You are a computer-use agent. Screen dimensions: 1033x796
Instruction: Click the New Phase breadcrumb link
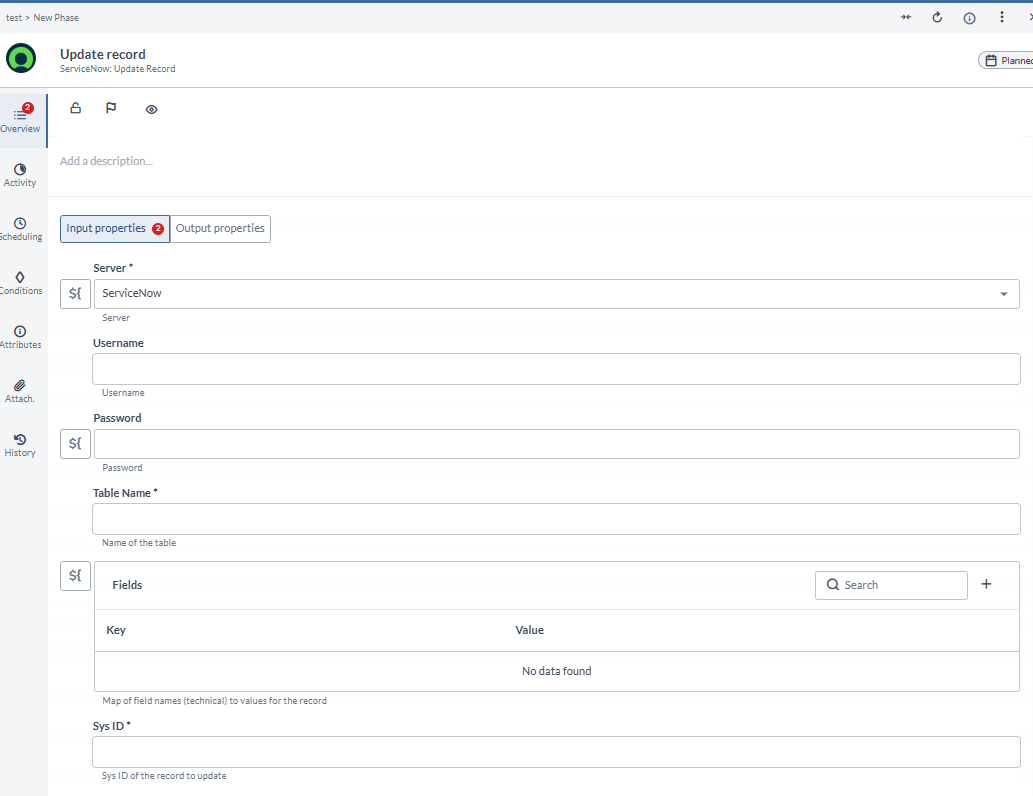click(x=55, y=17)
